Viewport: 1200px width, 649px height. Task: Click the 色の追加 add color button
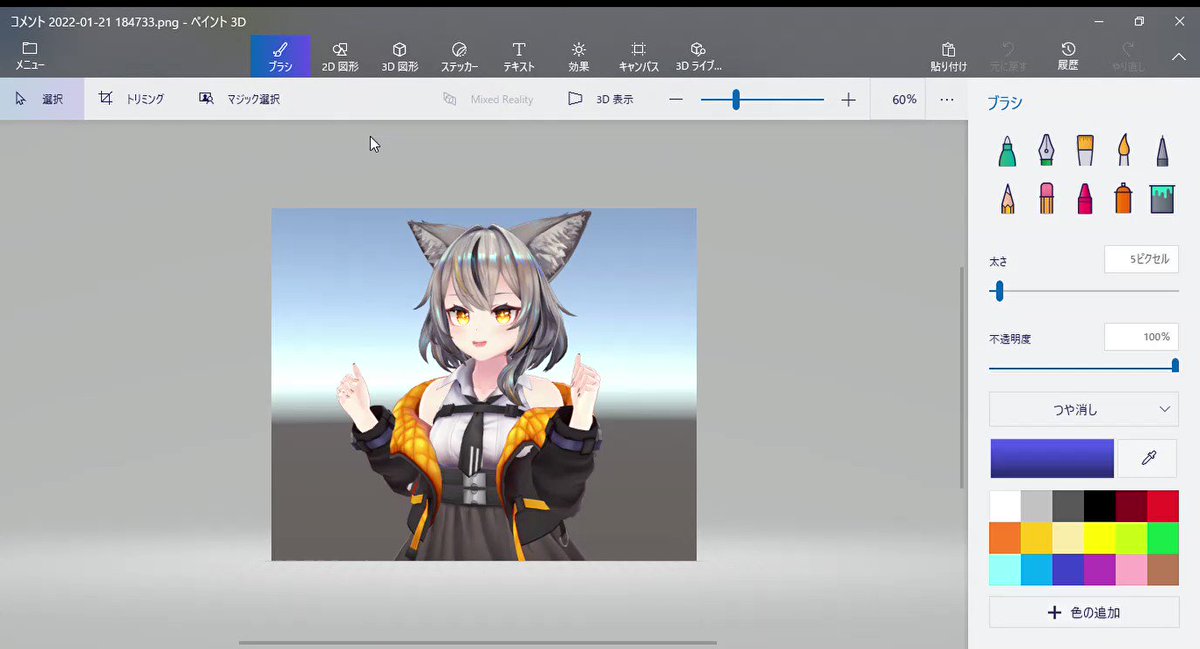tap(1084, 612)
